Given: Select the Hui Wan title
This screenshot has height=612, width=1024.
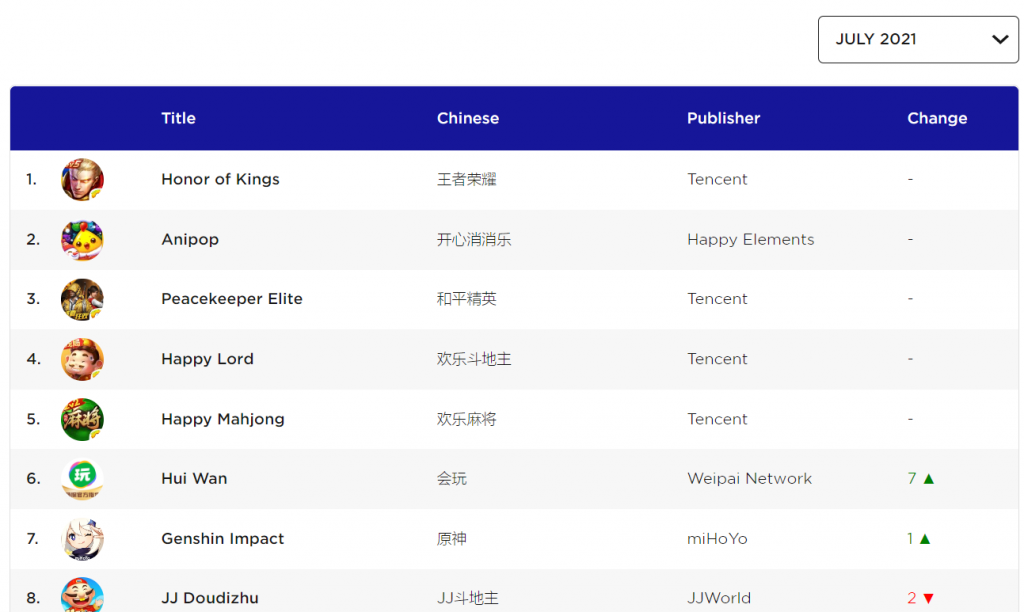Looking at the screenshot, I should coord(194,479).
